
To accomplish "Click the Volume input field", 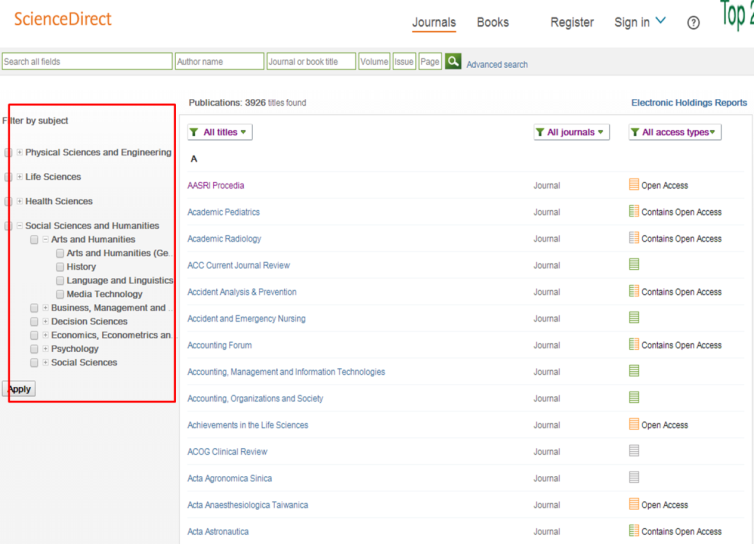I will click(374, 62).
